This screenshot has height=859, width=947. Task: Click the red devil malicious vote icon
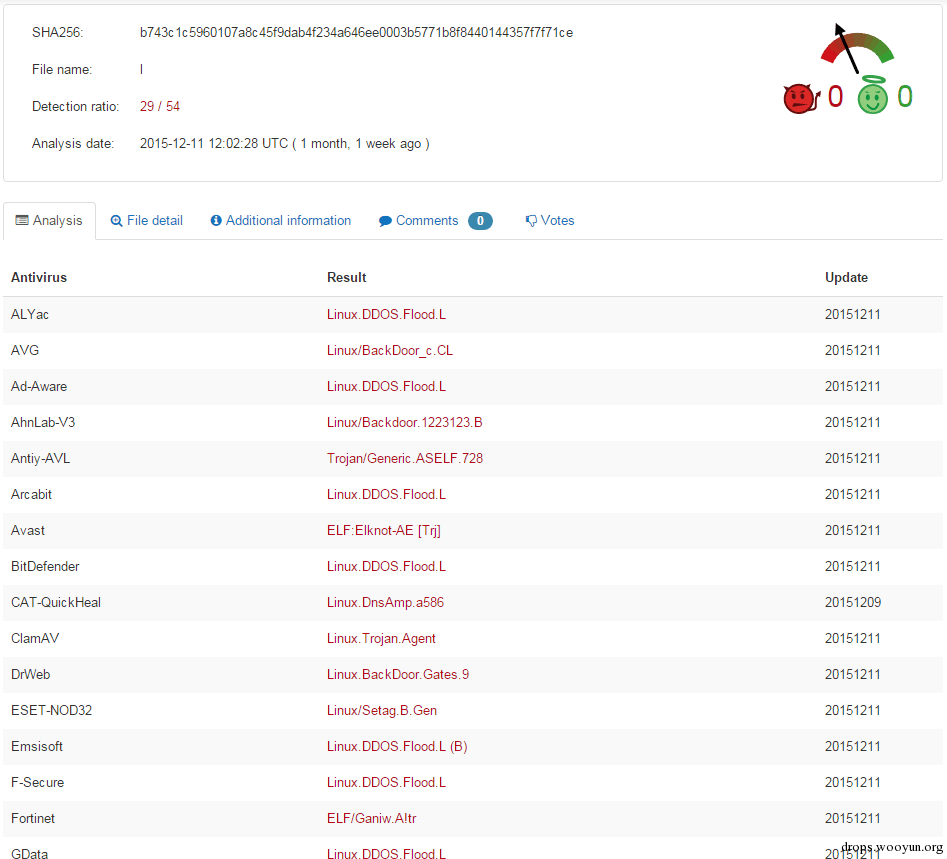click(x=800, y=98)
